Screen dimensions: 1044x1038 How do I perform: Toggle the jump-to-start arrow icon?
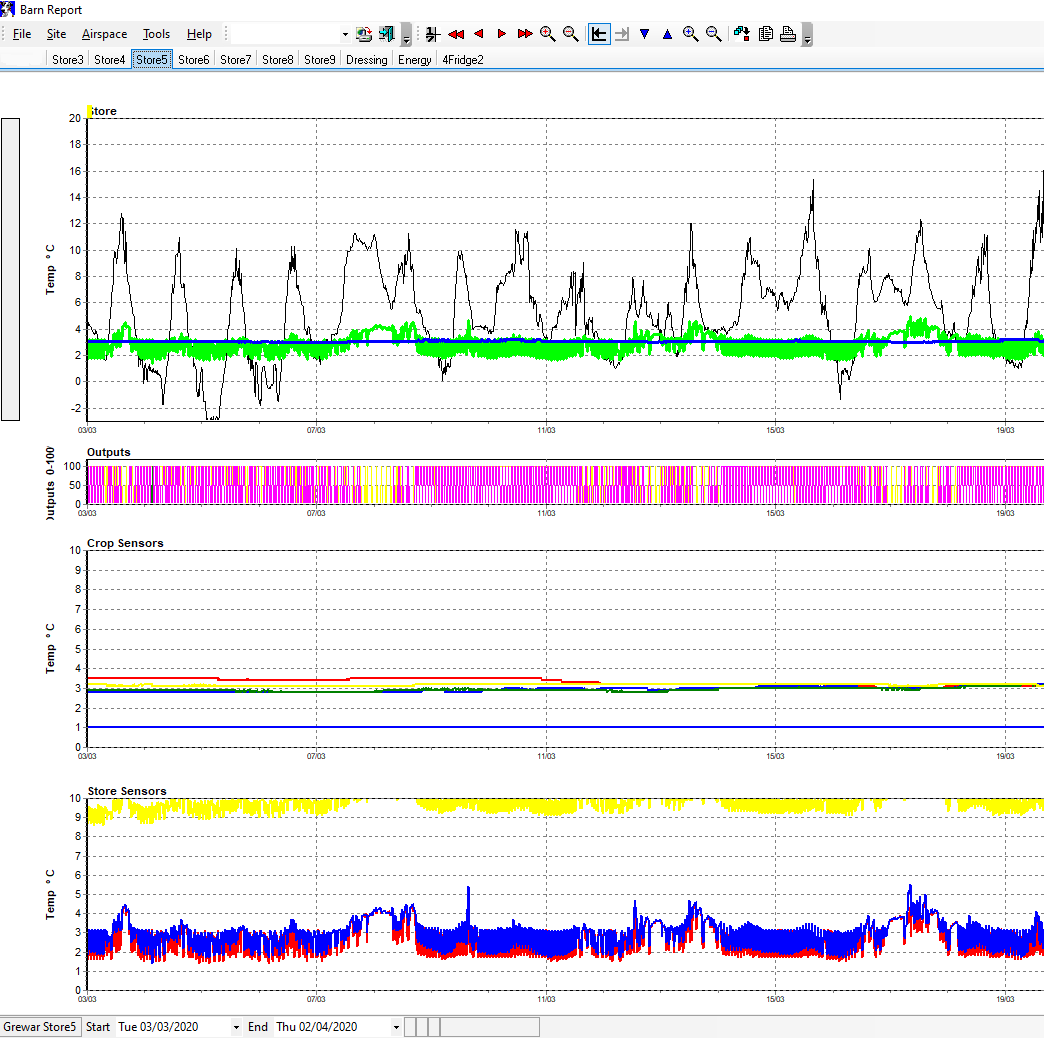[599, 34]
